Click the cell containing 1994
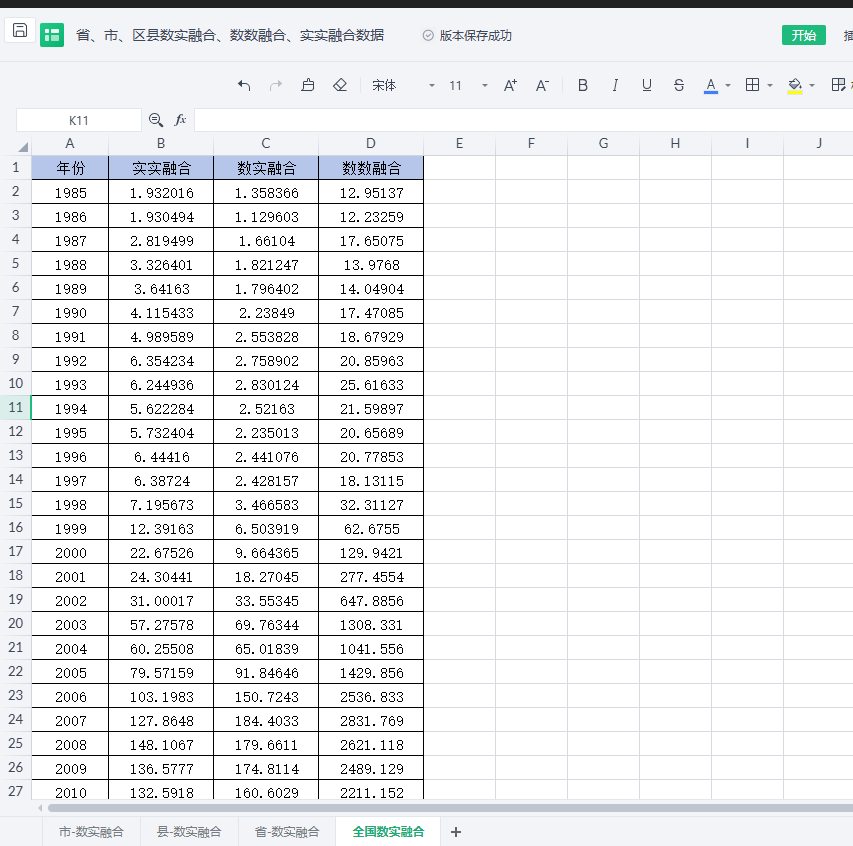 (70, 409)
